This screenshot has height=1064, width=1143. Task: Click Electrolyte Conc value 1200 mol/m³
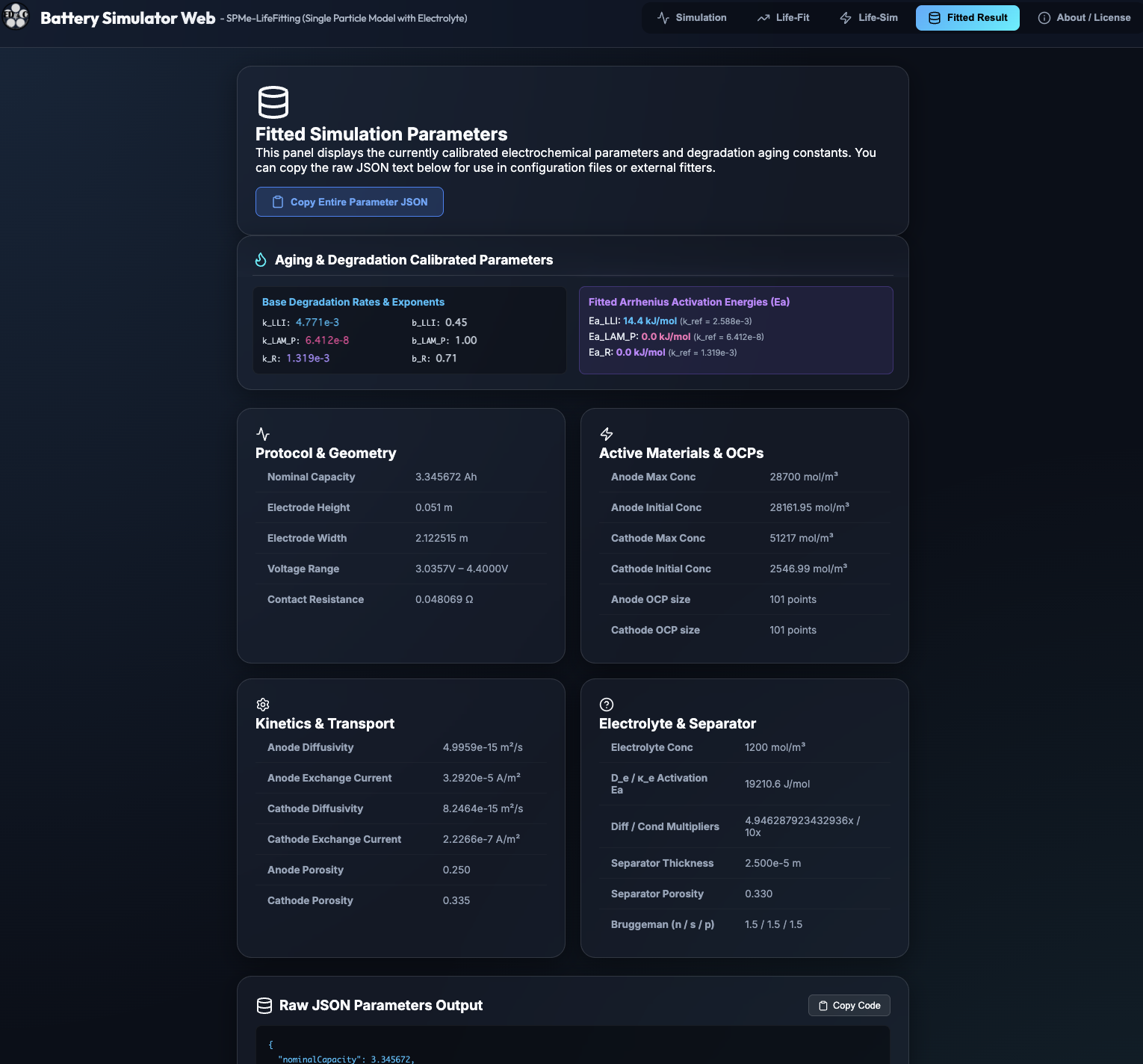[775, 747]
